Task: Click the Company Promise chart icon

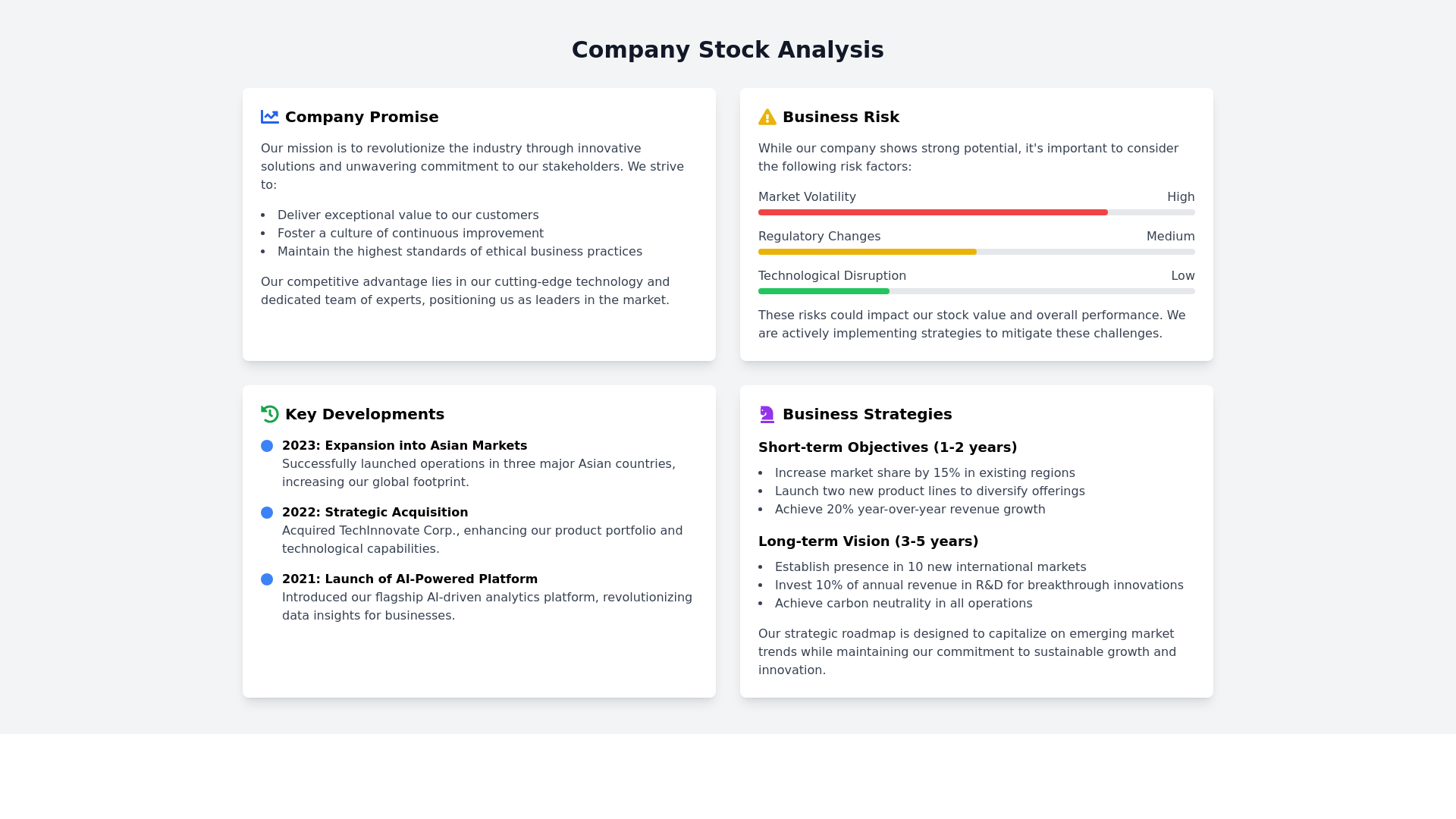Action: [x=269, y=117]
